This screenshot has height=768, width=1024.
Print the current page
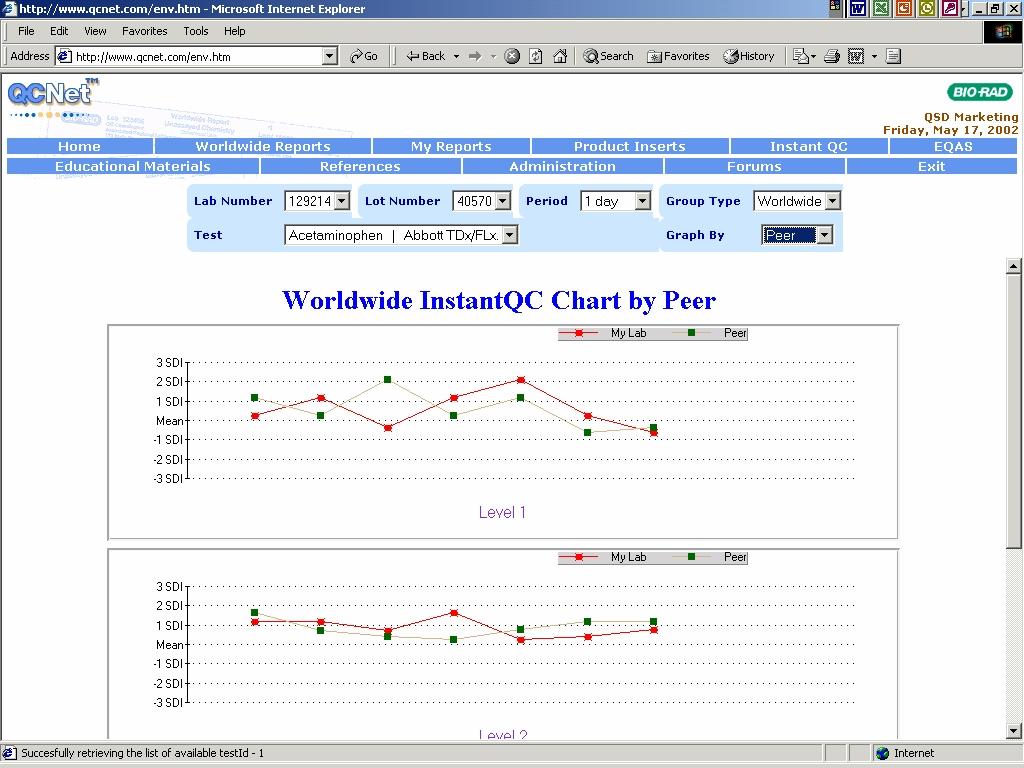(x=831, y=56)
